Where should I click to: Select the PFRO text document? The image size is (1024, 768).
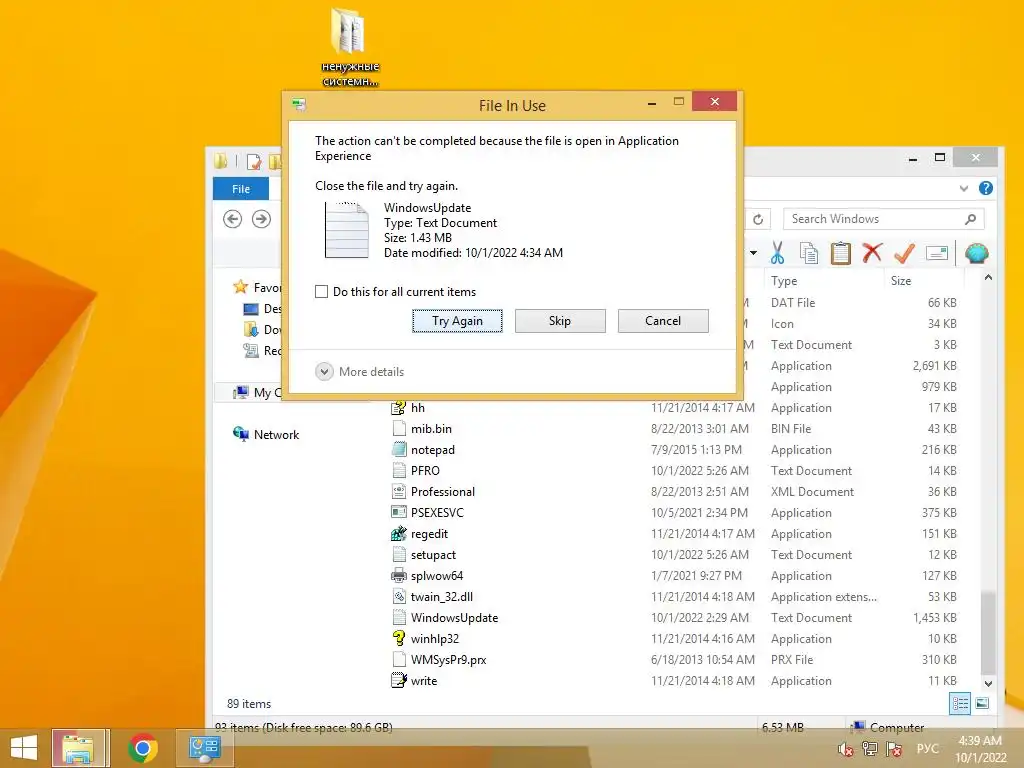(x=673, y=470)
